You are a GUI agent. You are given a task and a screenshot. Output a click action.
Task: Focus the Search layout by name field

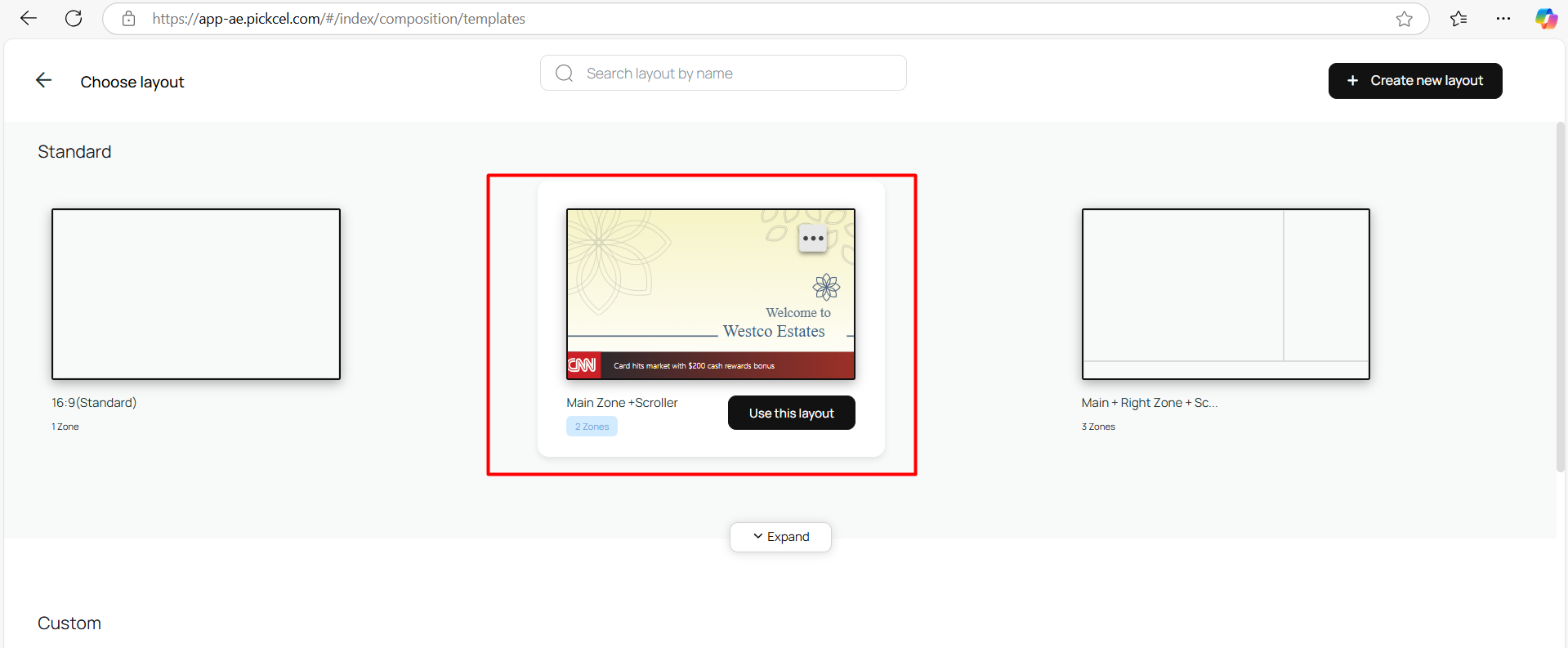[735, 74]
